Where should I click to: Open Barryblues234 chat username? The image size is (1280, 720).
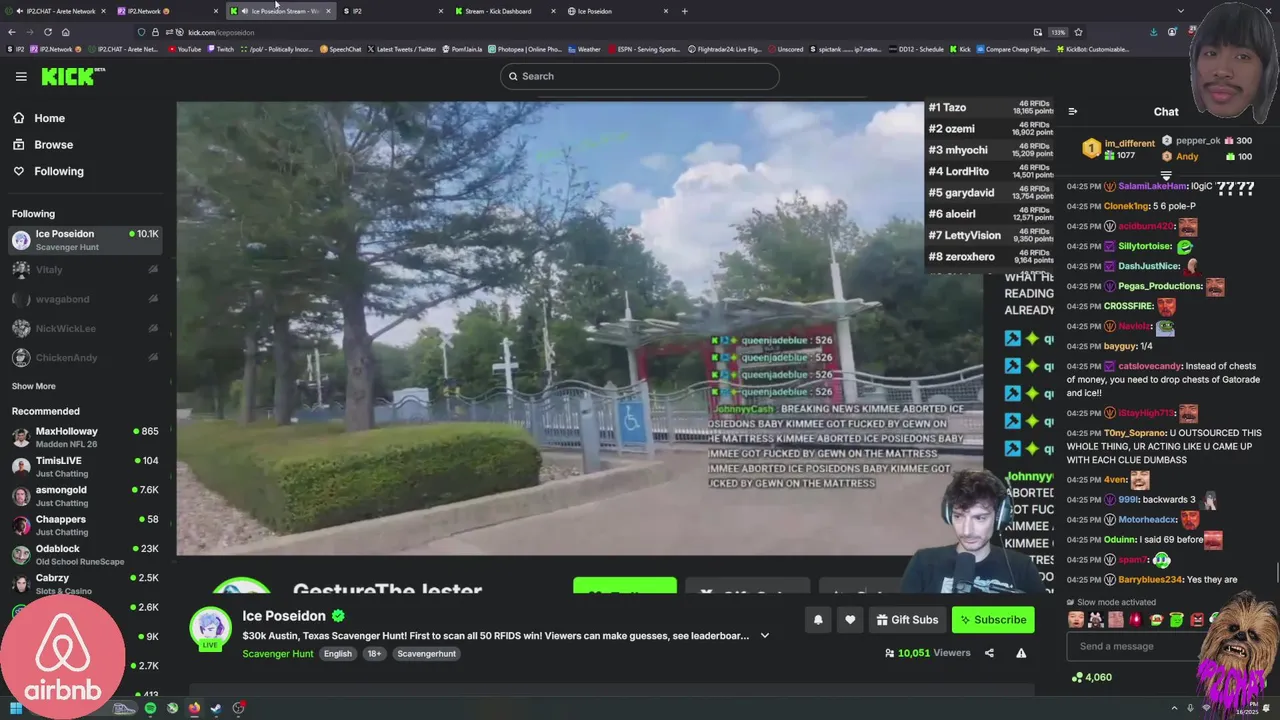[1150, 580]
